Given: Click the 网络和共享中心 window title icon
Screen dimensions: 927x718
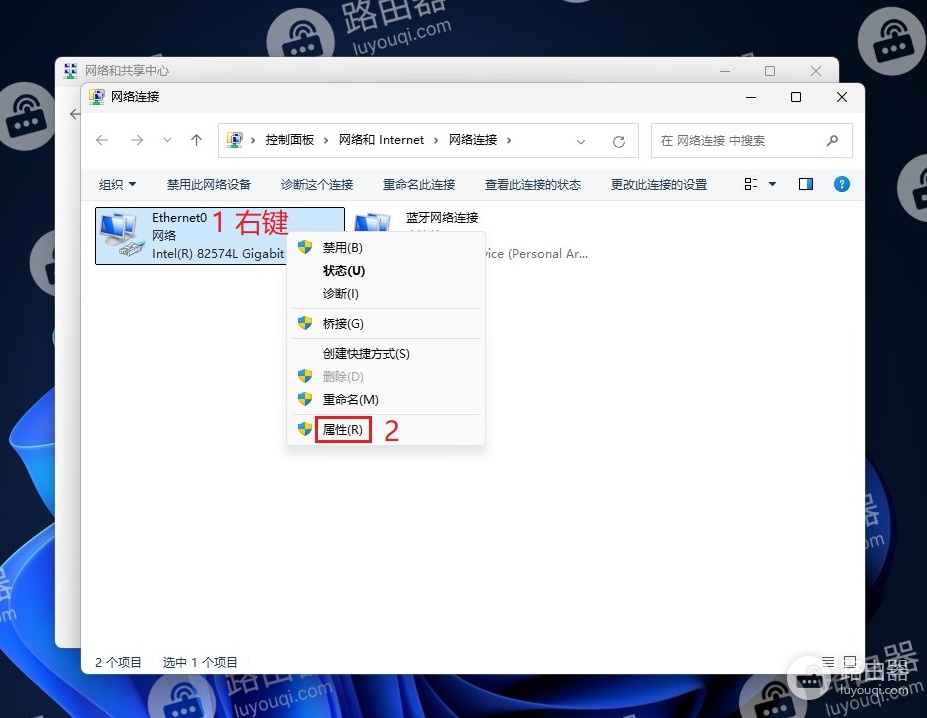Looking at the screenshot, I should click(70, 71).
